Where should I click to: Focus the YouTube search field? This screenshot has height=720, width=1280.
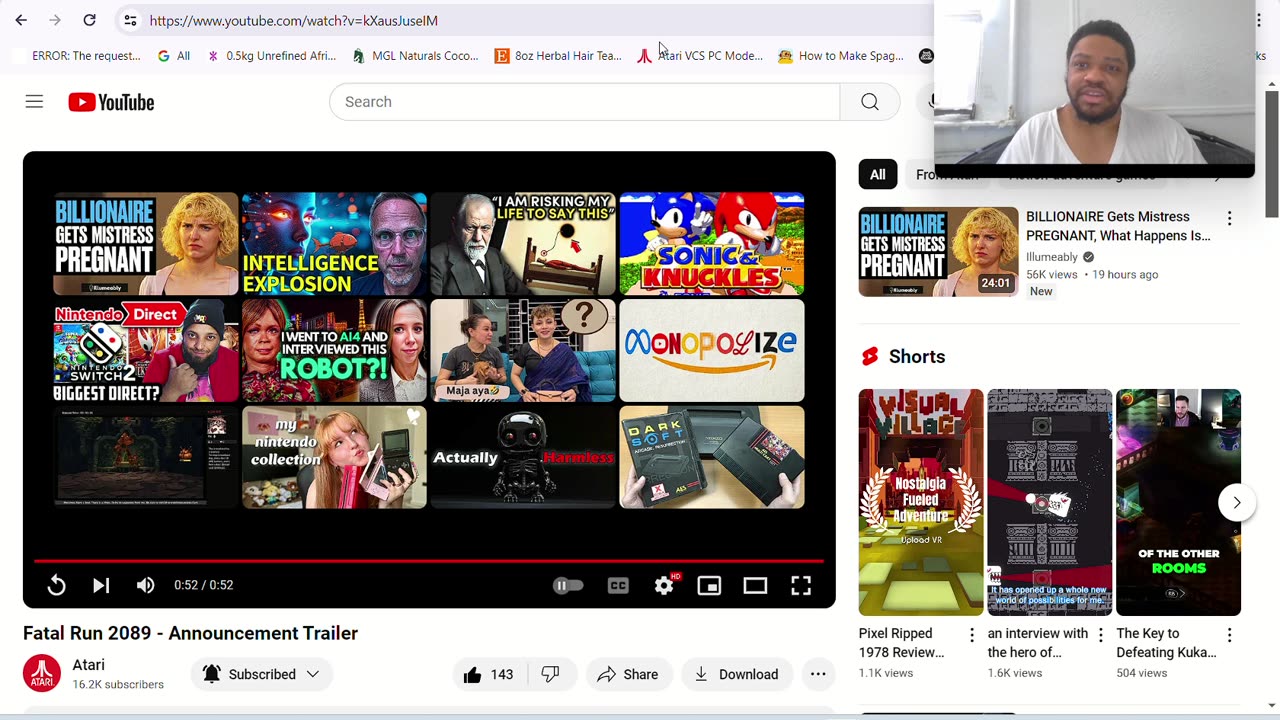(x=585, y=102)
